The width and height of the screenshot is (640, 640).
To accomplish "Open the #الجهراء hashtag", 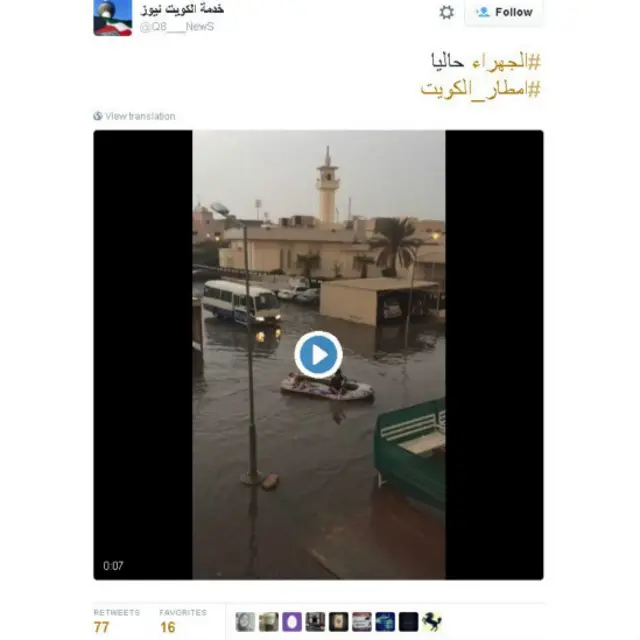I will tap(507, 62).
